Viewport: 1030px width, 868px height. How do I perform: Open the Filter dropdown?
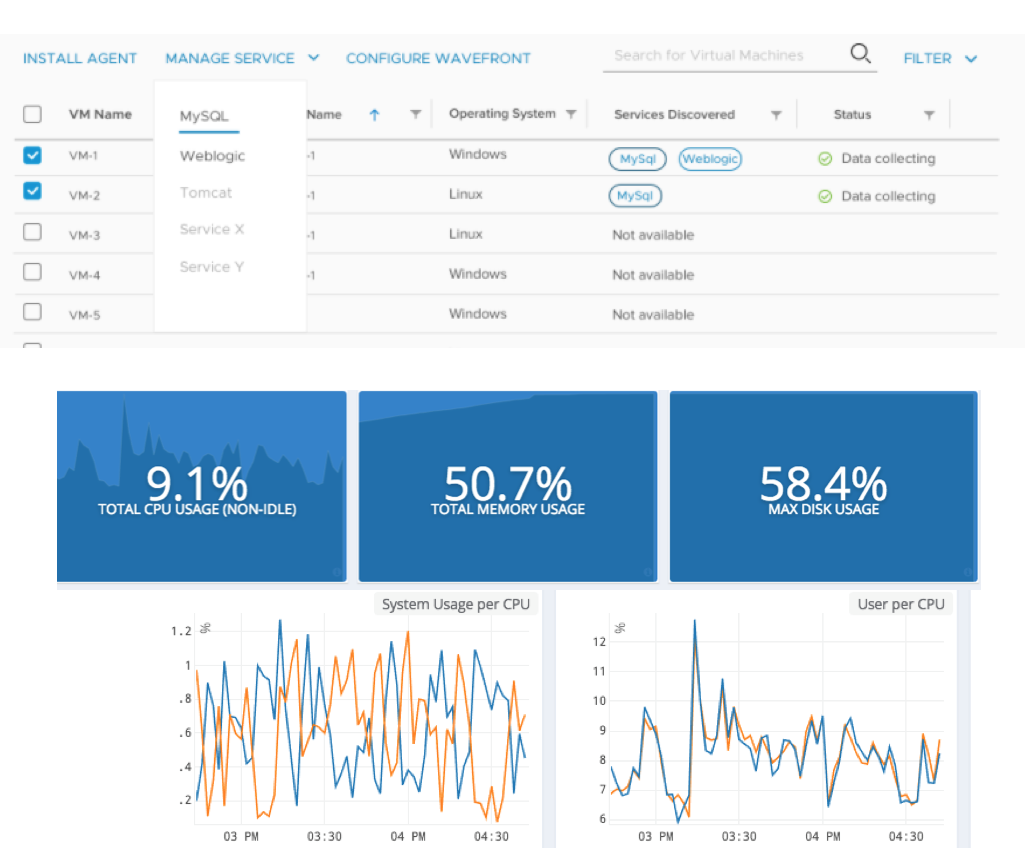pyautogui.click(x=940, y=58)
